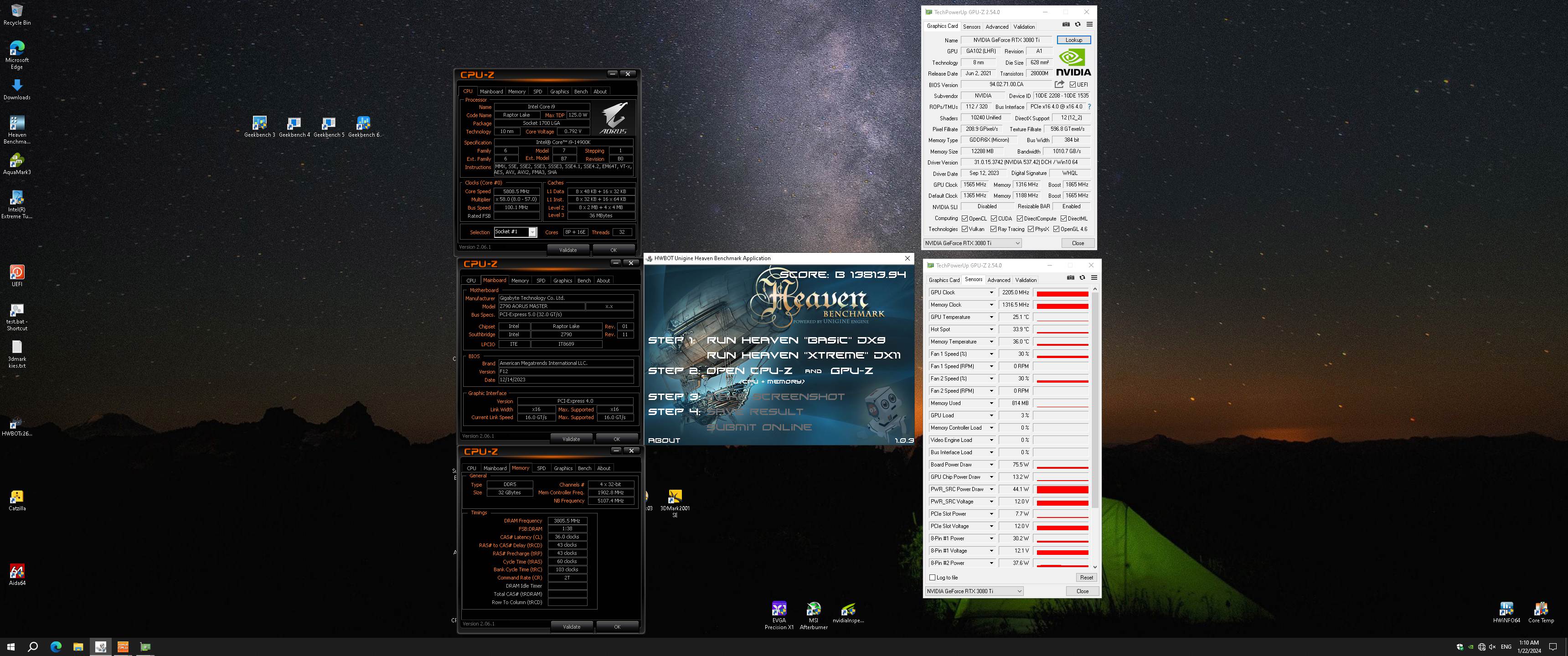Image resolution: width=1568 pixels, height=656 pixels.
Task: Launch Intel Extreme Tuning desktop shortcut
Action: click(x=17, y=205)
